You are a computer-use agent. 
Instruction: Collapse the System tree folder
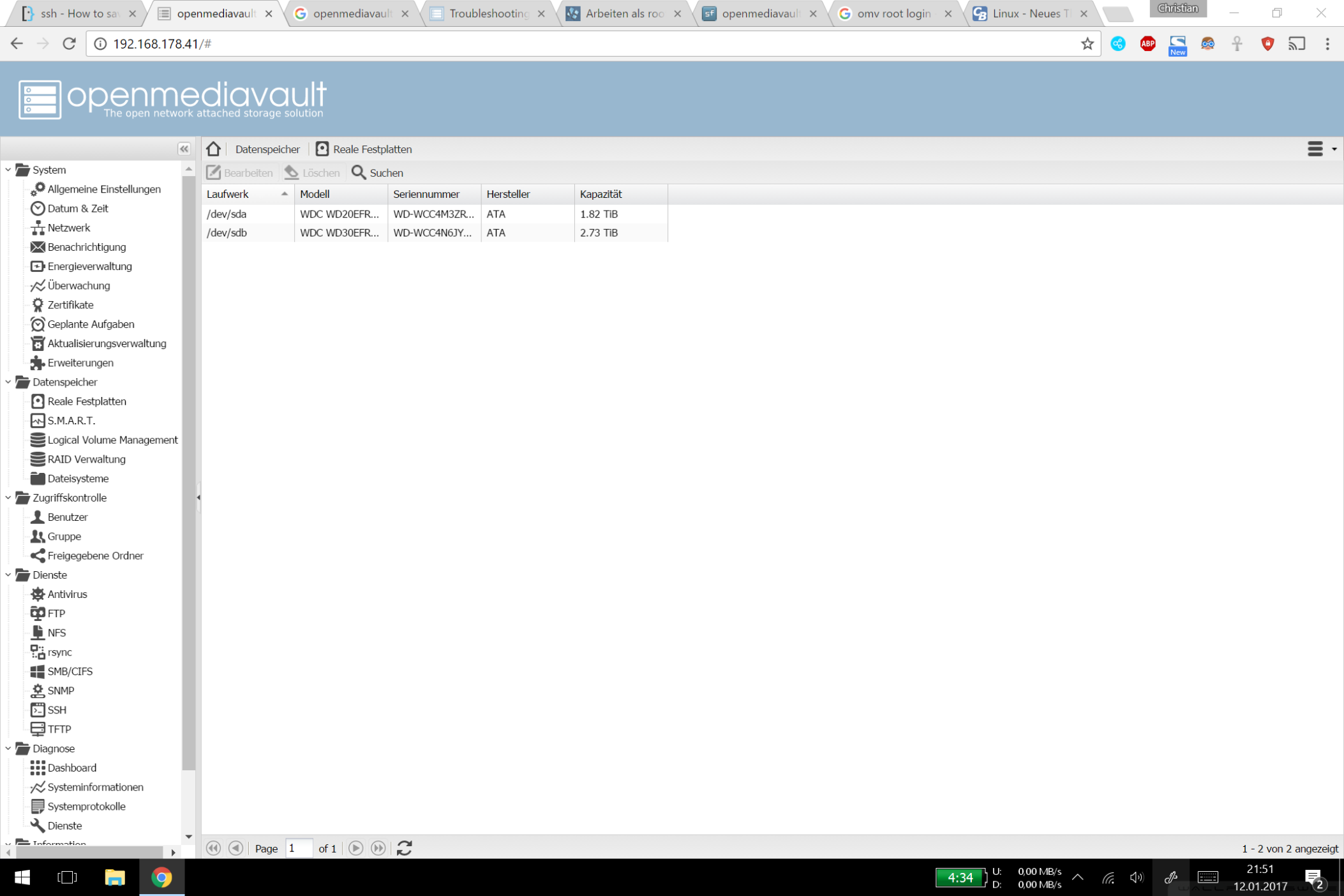[8, 170]
